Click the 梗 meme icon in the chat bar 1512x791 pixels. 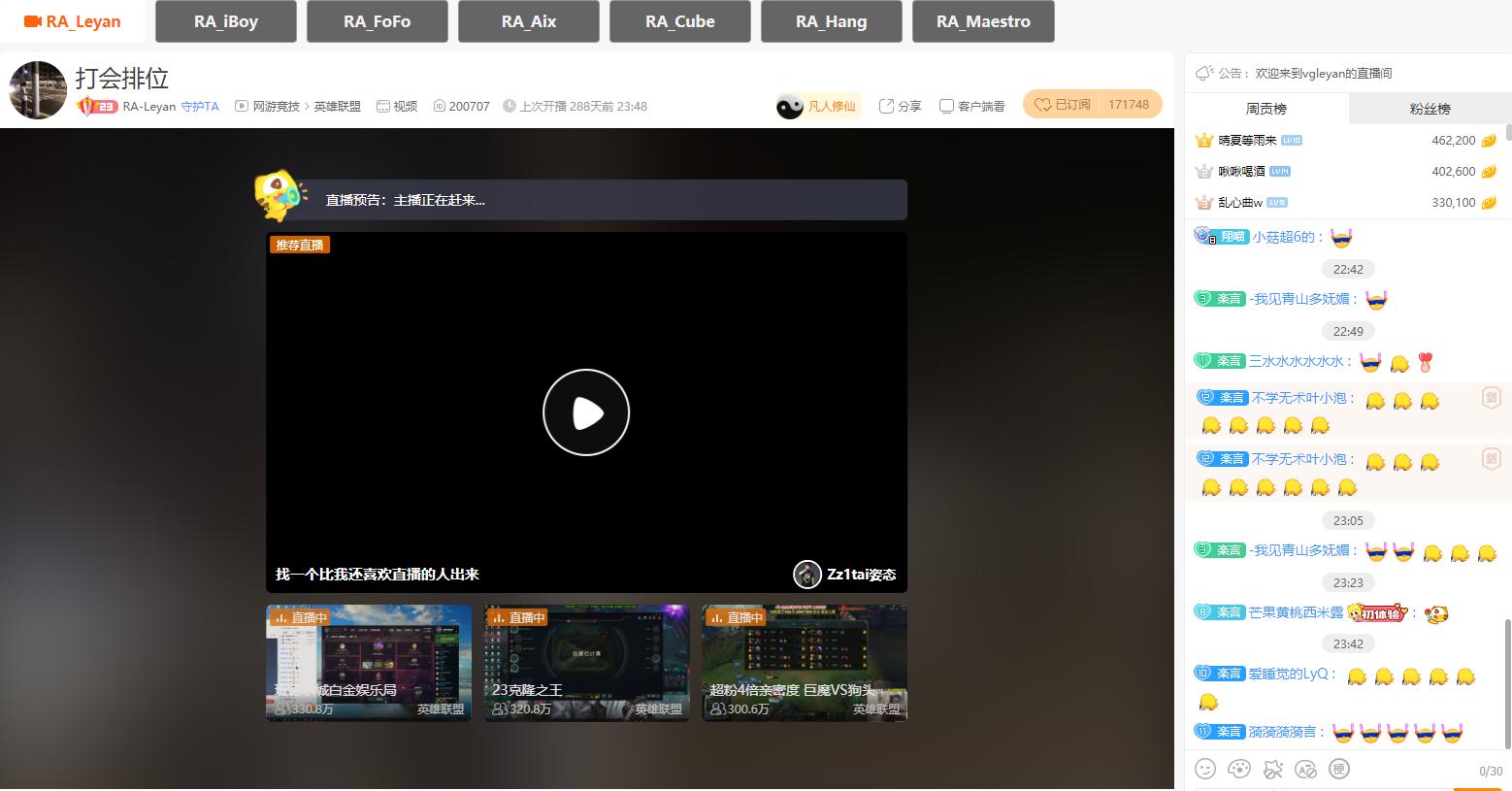pyautogui.click(x=1340, y=769)
